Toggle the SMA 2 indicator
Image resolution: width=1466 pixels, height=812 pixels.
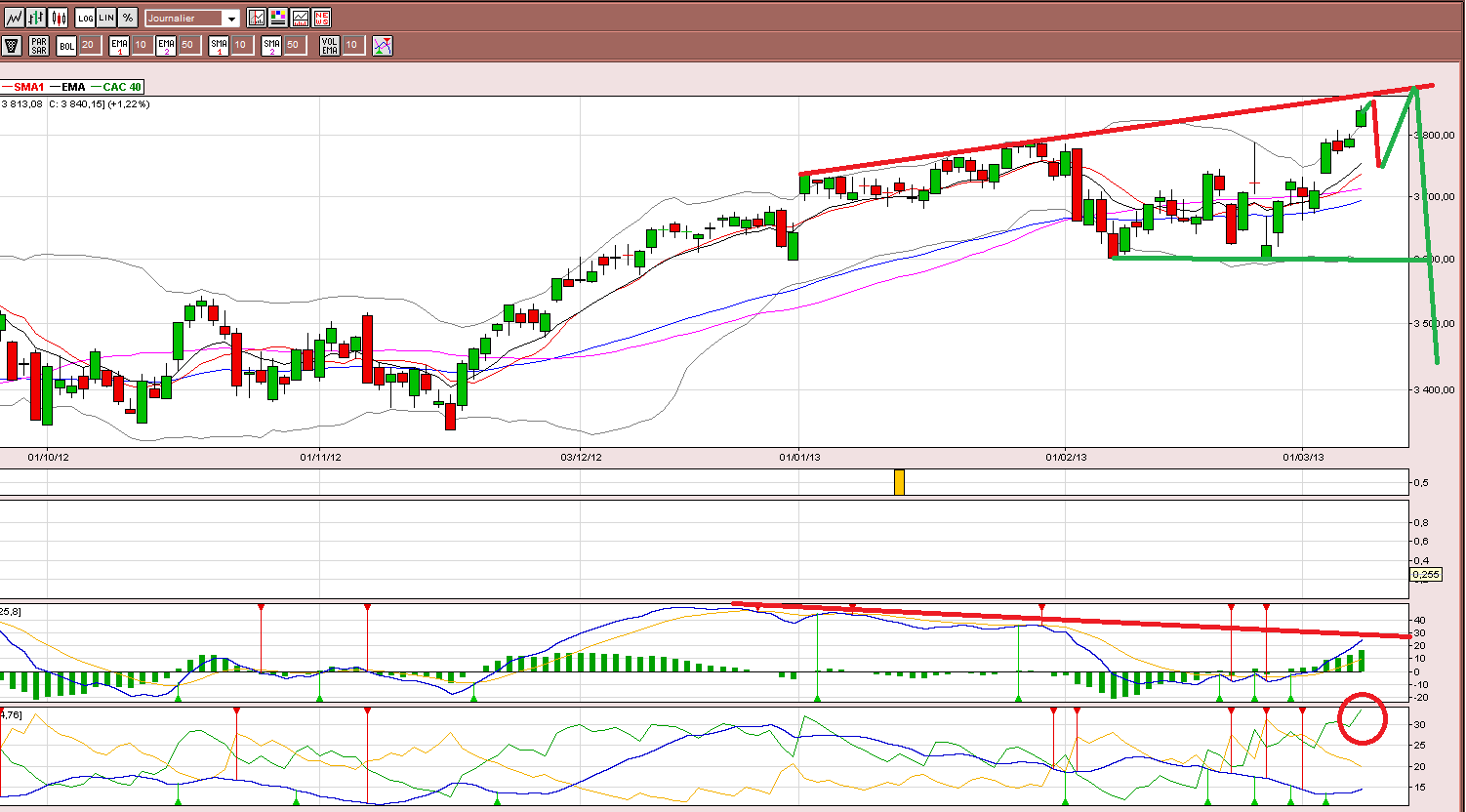point(270,45)
